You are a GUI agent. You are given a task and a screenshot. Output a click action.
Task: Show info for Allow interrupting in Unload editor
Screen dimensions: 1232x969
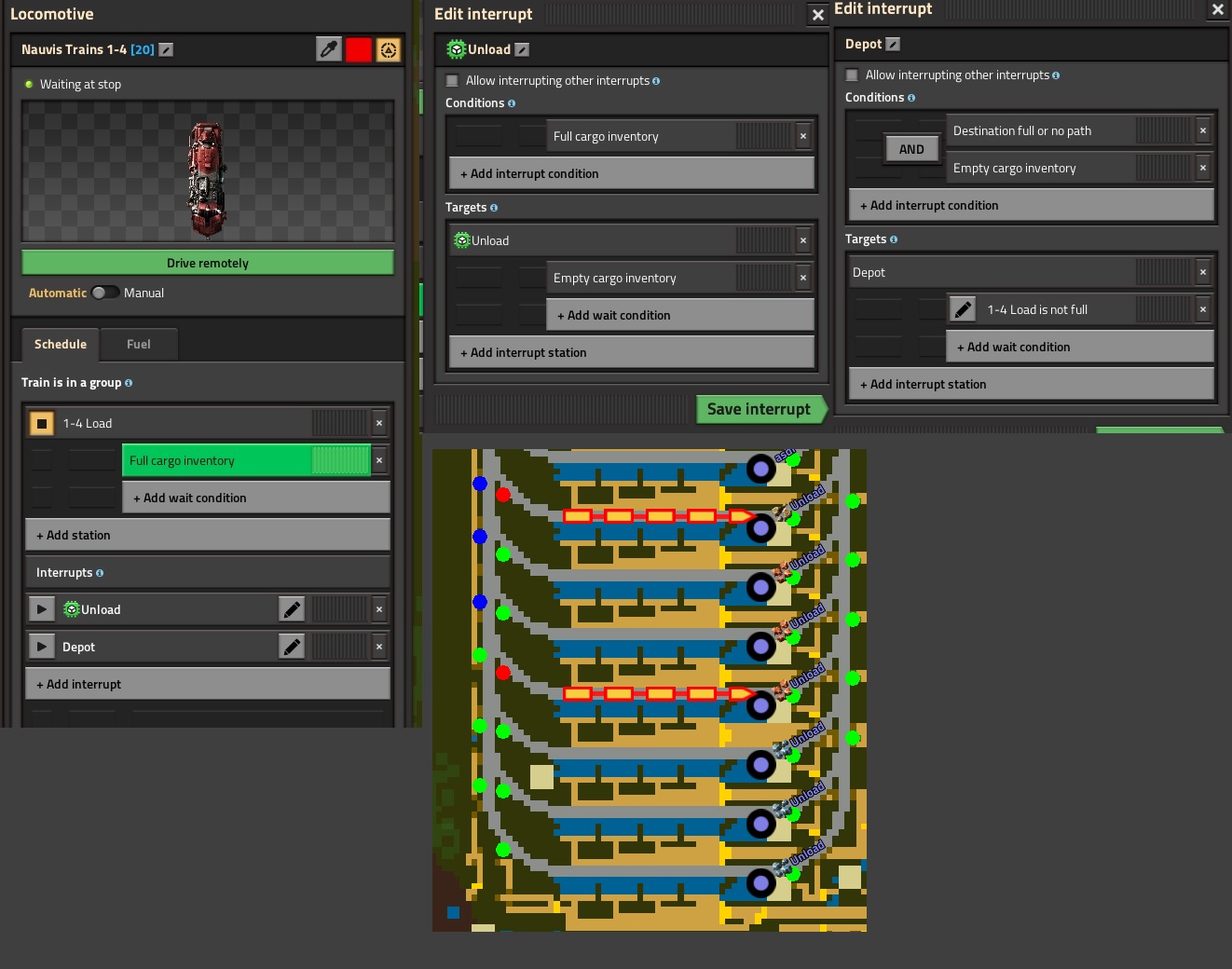click(656, 81)
